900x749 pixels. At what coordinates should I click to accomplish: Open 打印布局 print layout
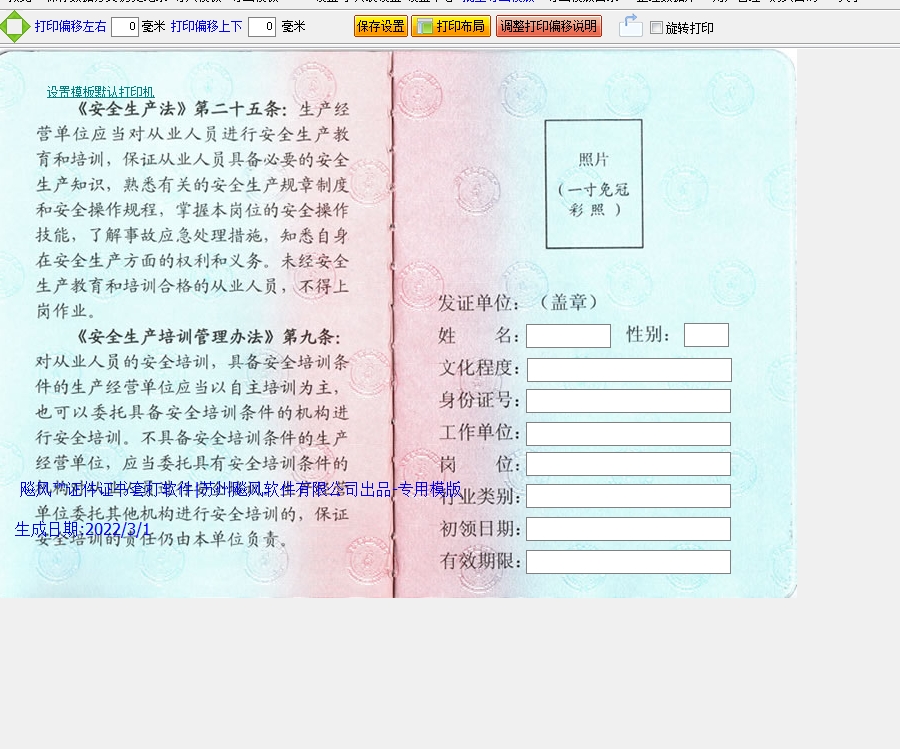click(x=451, y=27)
